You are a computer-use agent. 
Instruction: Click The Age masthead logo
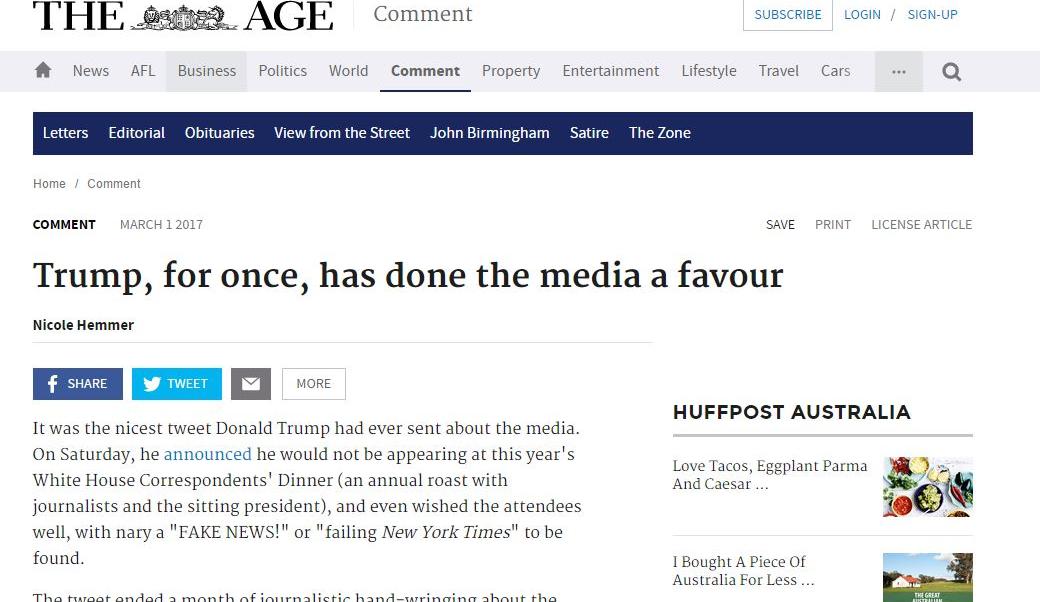coord(183,16)
